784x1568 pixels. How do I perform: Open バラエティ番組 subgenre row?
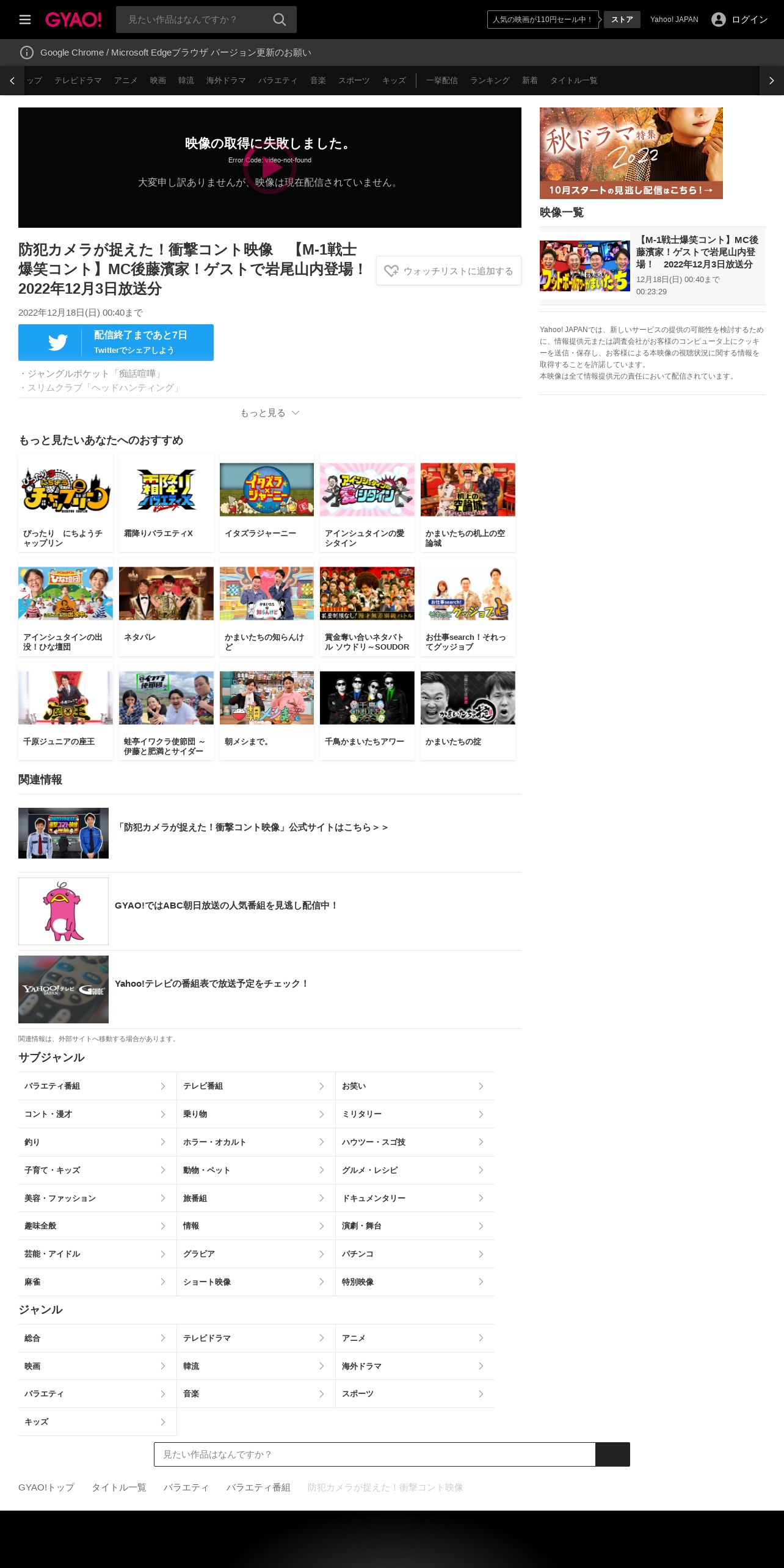[x=97, y=1086]
